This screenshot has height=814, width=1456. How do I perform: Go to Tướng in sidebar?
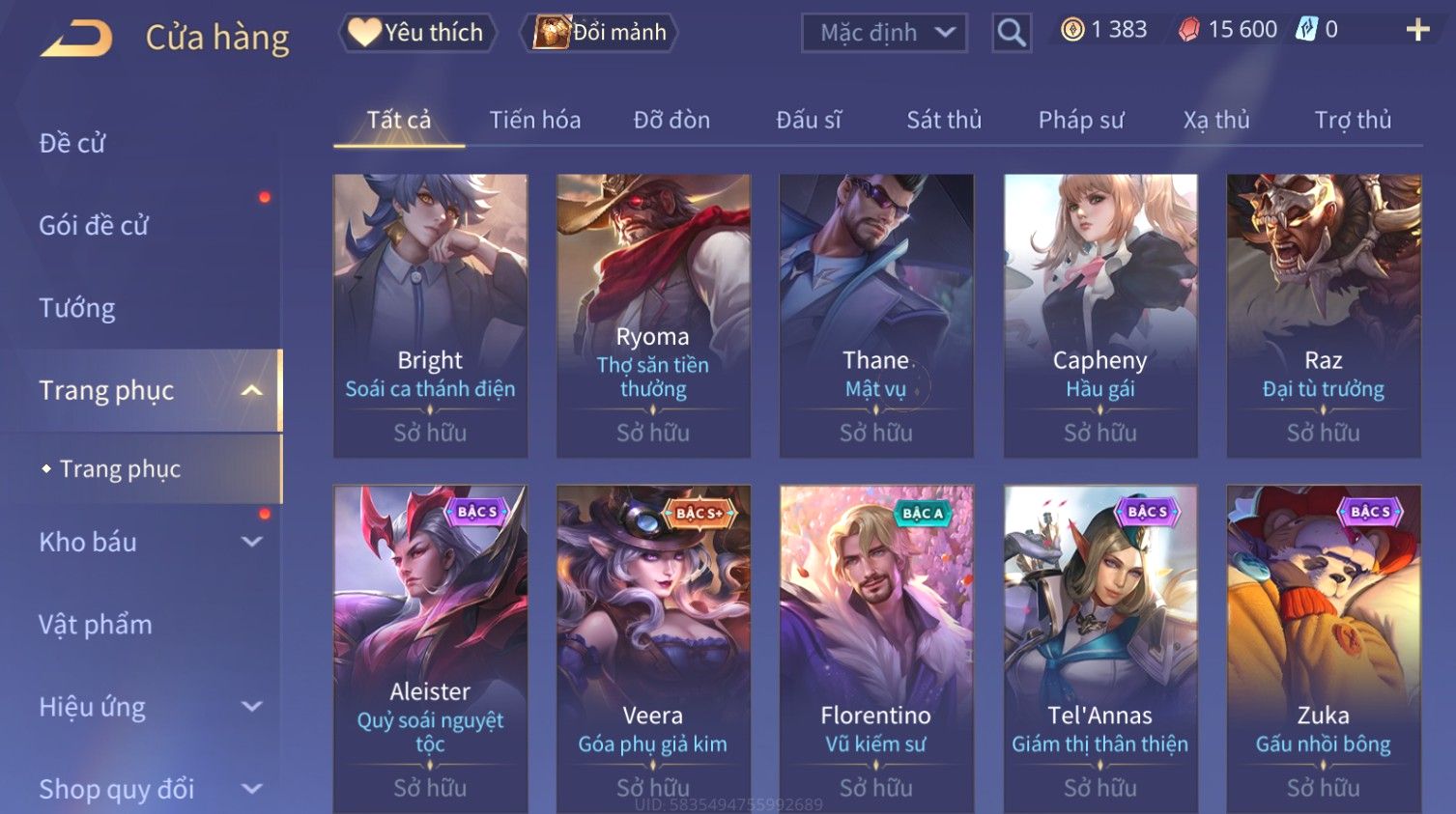pos(77,308)
